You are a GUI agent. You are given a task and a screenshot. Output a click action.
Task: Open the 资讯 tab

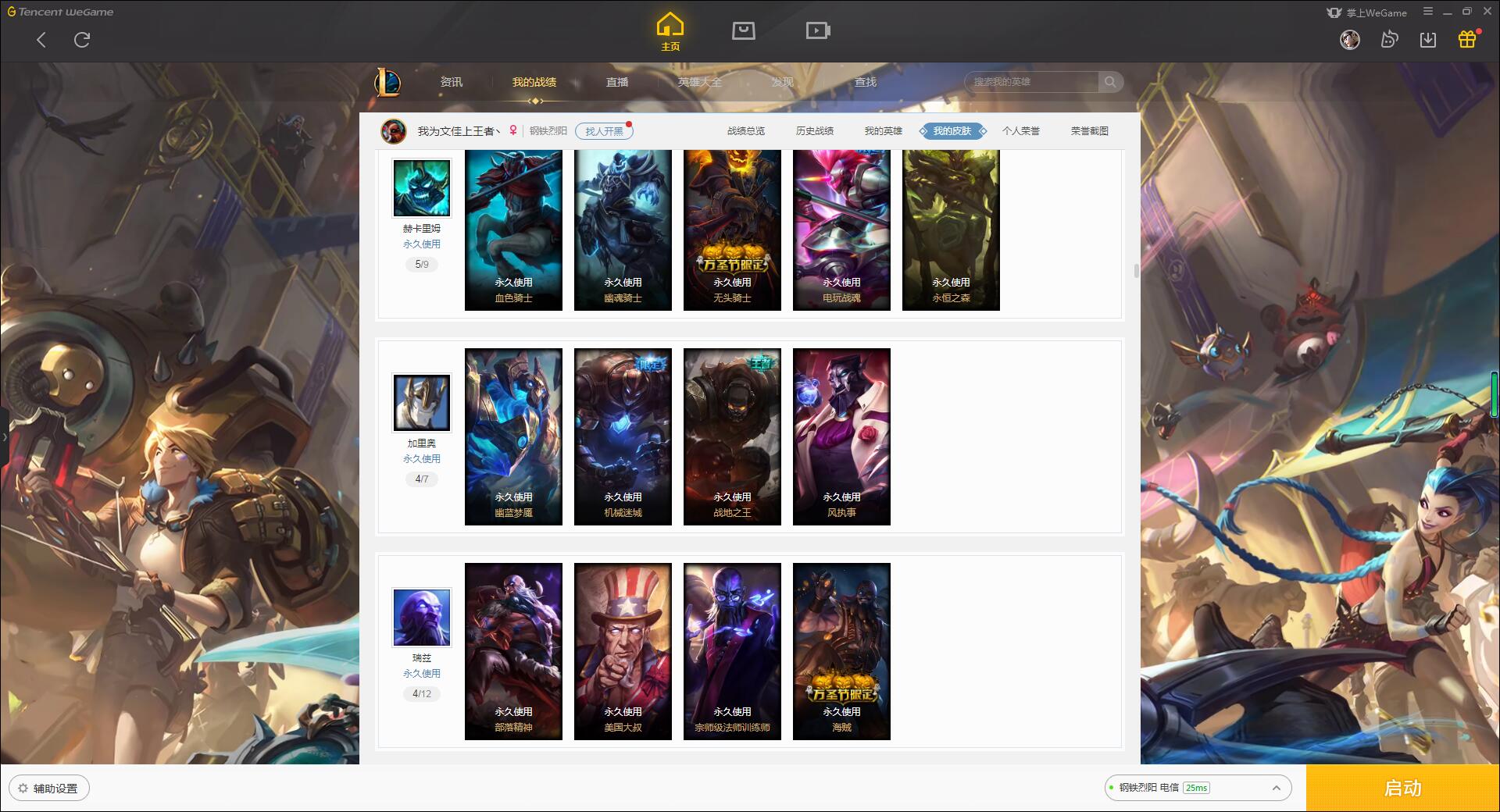451,82
